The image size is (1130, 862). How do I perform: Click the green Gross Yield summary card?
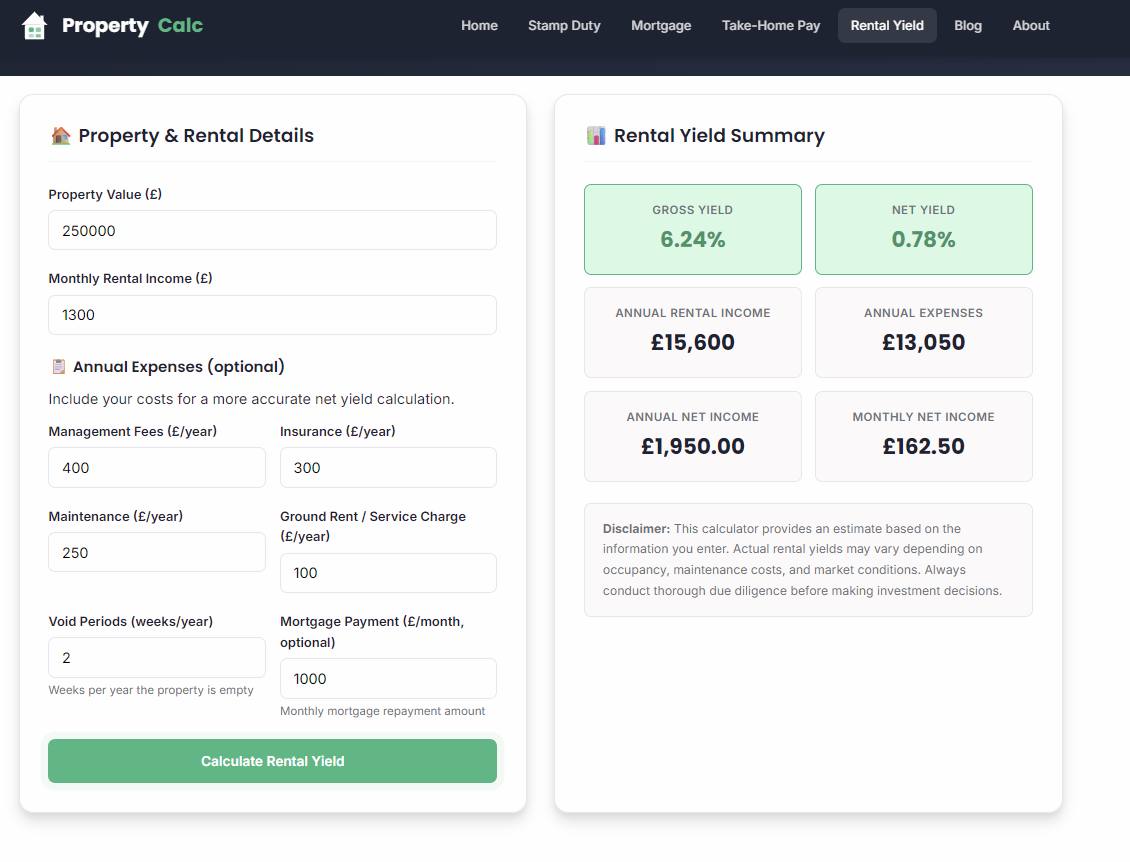pos(692,229)
